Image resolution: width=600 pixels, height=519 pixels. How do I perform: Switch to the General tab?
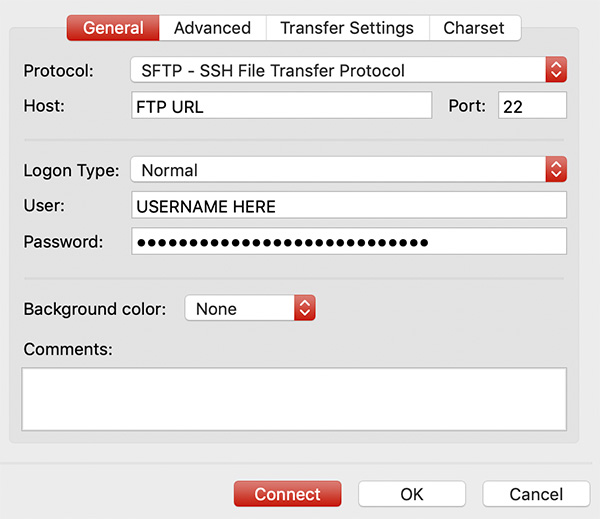click(113, 28)
